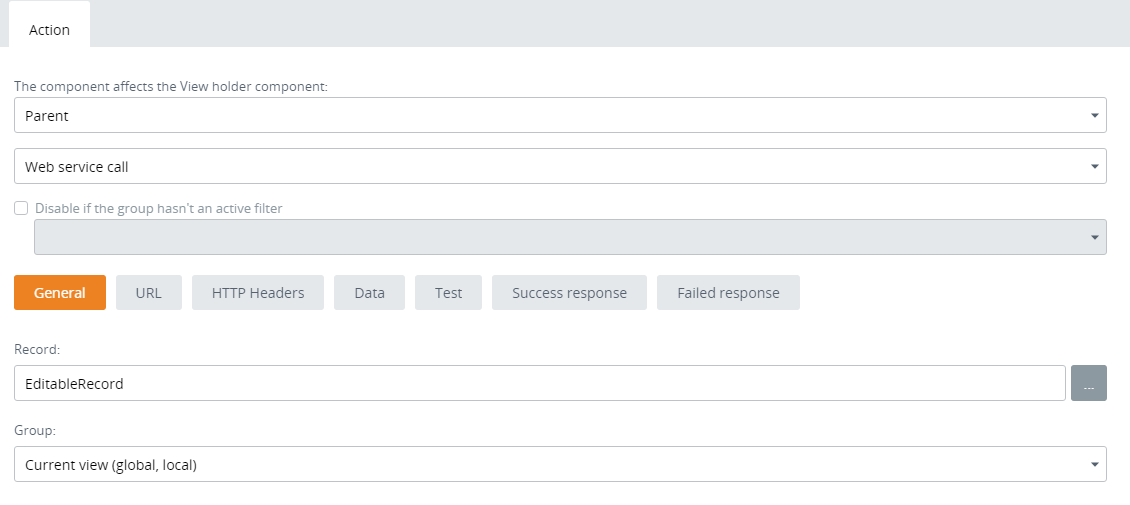1130x505 pixels.
Task: Click the arrow on the Parent dropdown
Action: pos(1094,116)
